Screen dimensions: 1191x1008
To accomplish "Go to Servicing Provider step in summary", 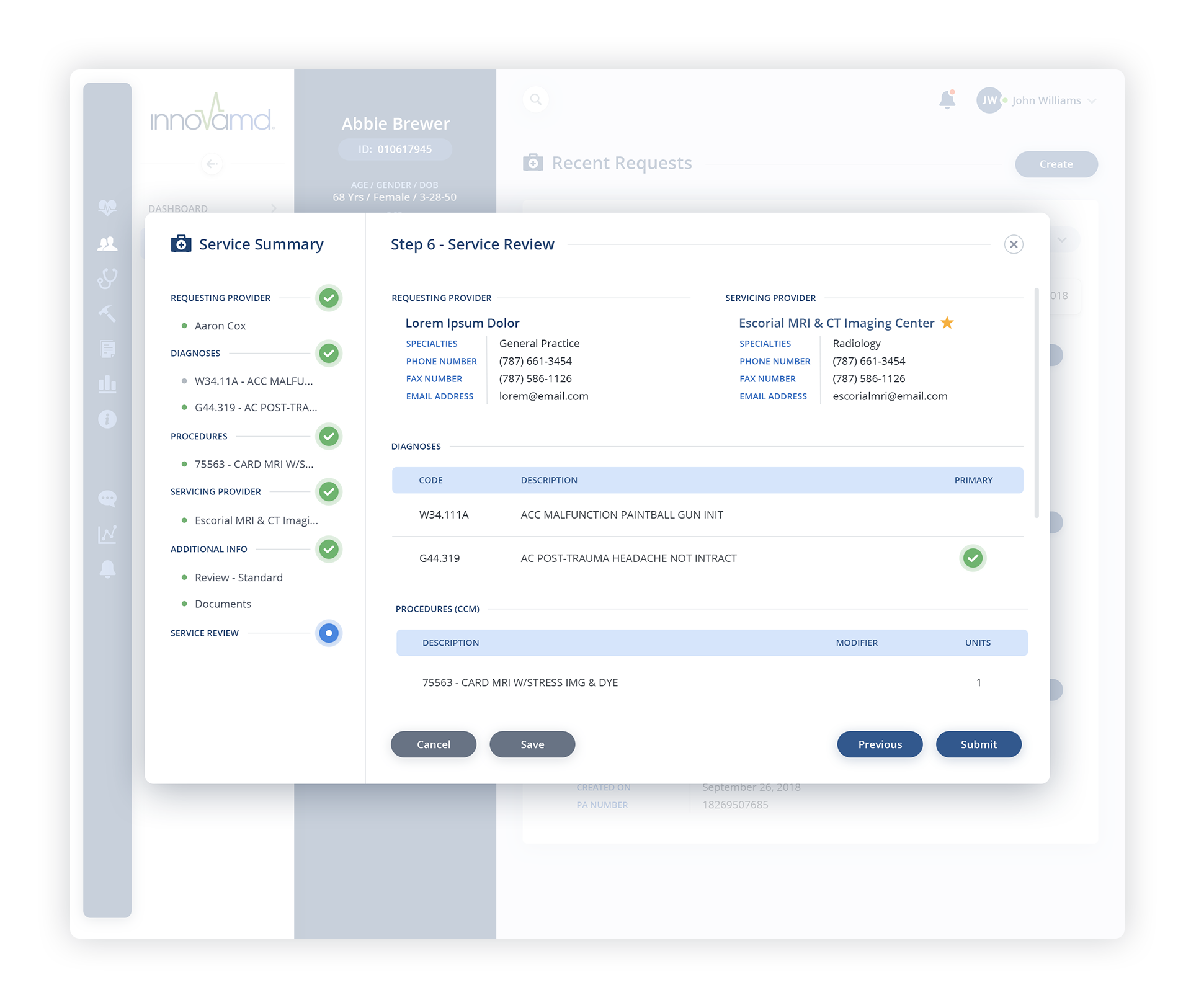I will pos(215,491).
